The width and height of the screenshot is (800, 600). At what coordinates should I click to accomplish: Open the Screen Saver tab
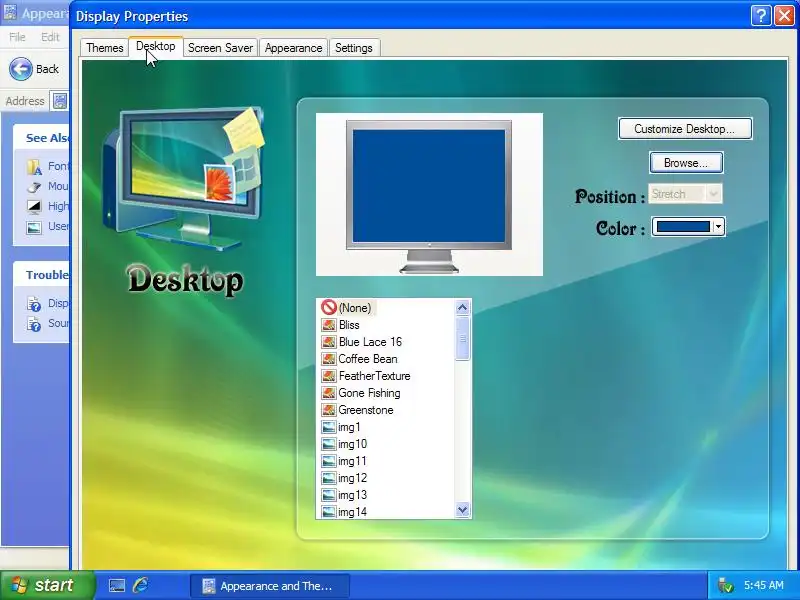coord(220,48)
